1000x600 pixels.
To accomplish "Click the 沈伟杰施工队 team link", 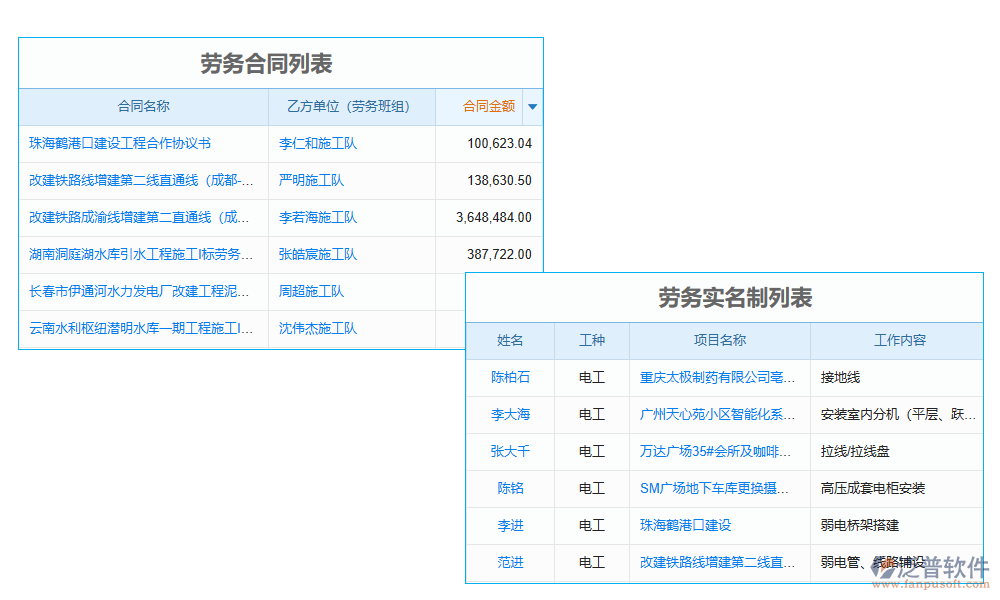I will (x=317, y=329).
